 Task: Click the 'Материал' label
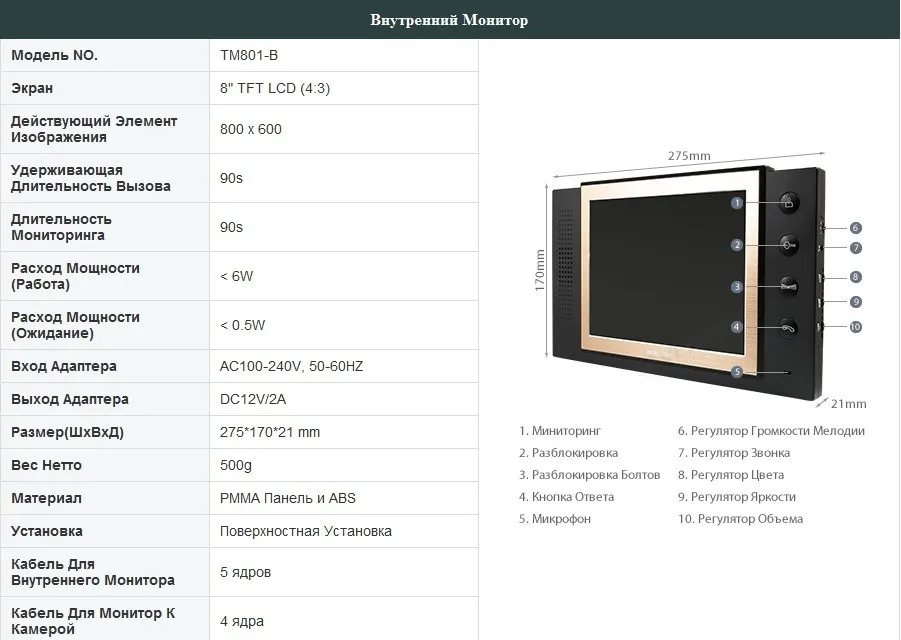[47, 498]
